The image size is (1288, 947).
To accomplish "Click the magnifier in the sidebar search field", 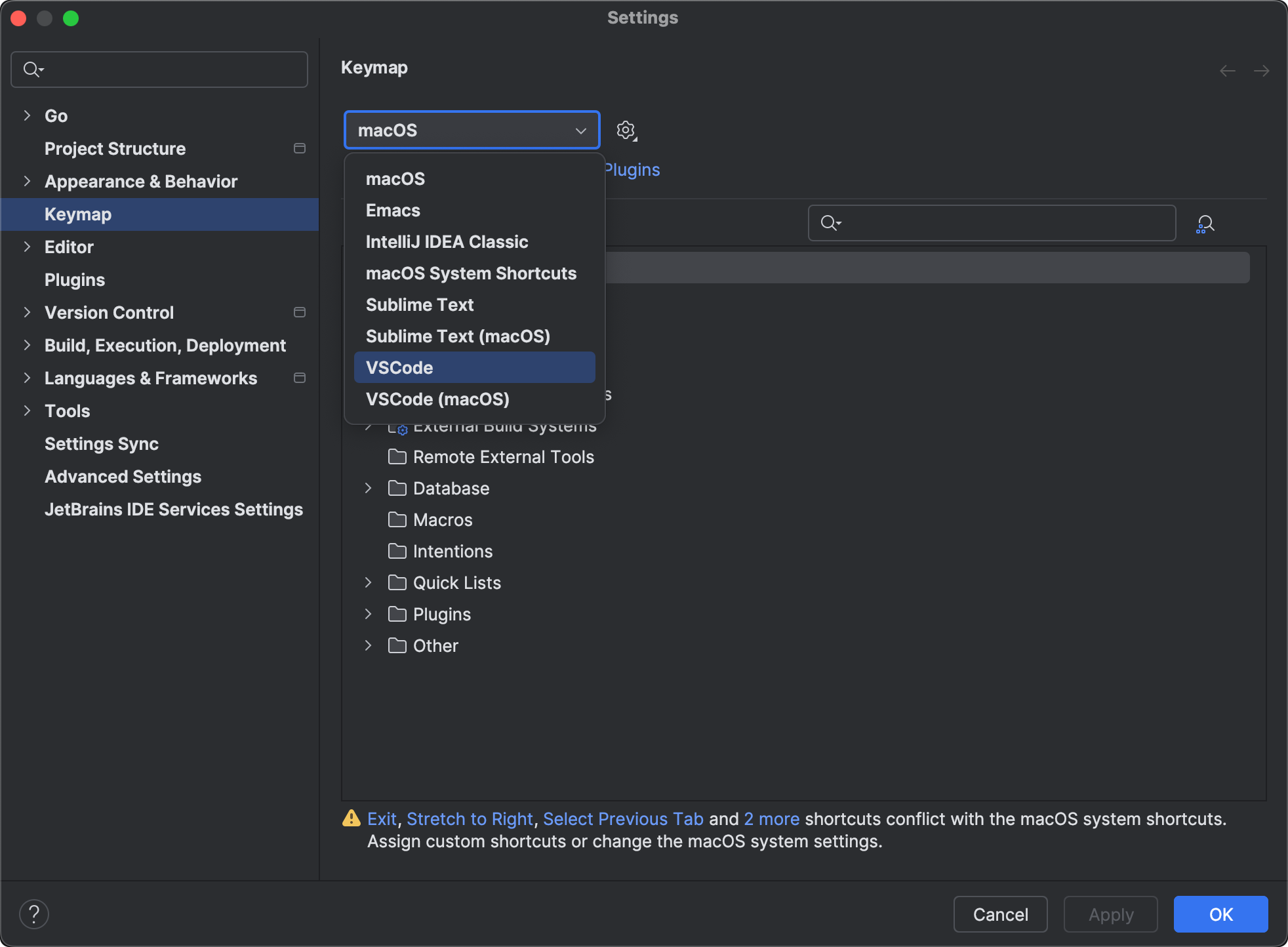I will coord(33,69).
